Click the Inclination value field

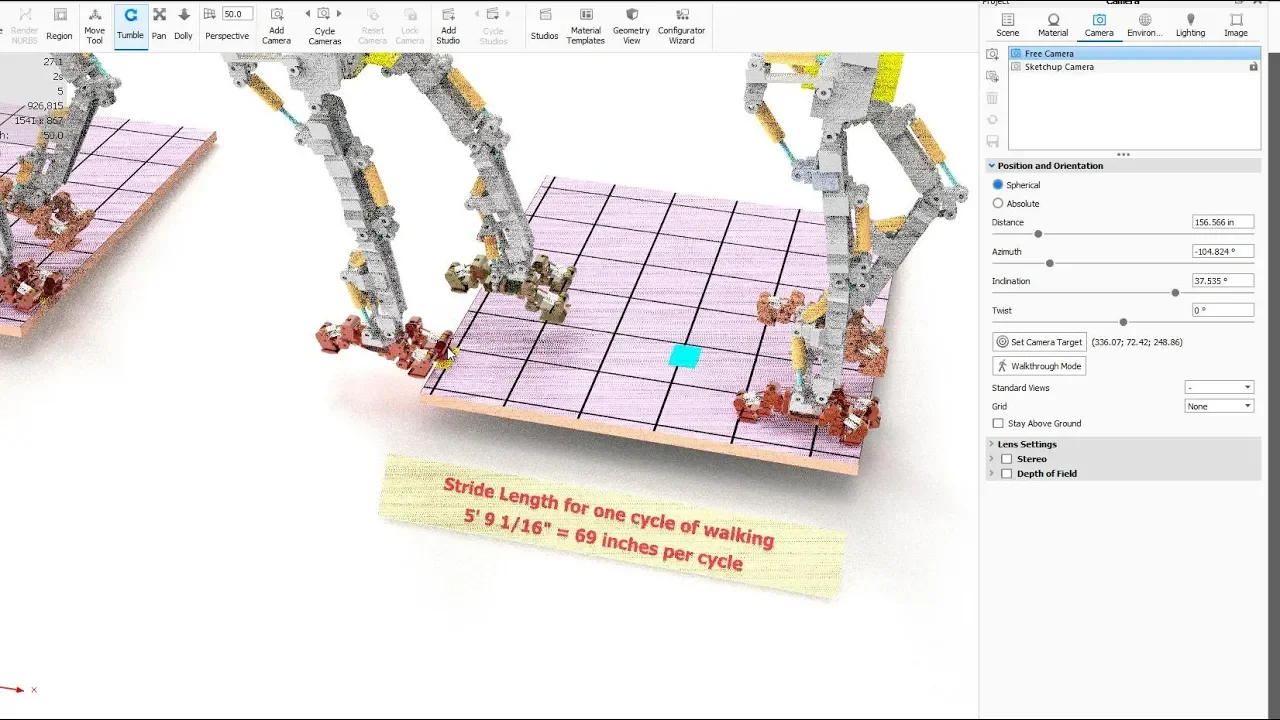click(1223, 281)
